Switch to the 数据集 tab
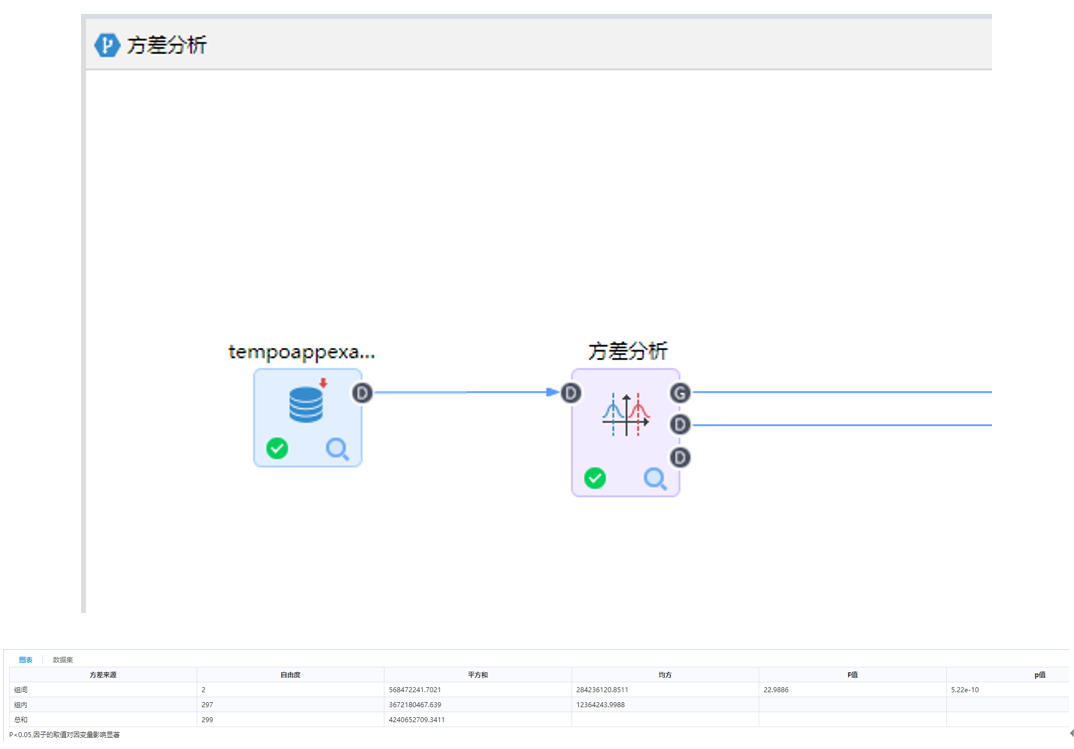Viewport: 1074px width, 749px height. coord(63,660)
